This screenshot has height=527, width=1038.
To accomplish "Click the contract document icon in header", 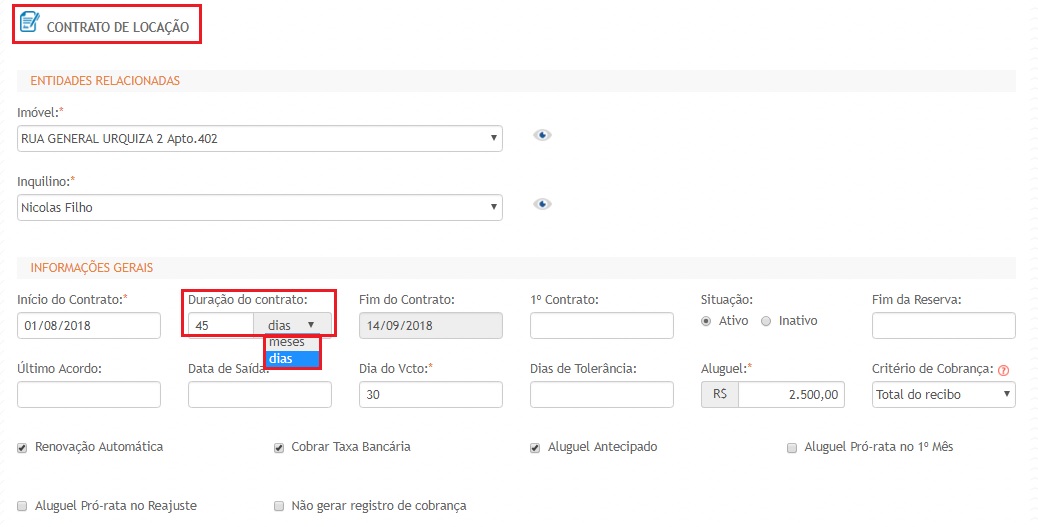I will point(30,21).
